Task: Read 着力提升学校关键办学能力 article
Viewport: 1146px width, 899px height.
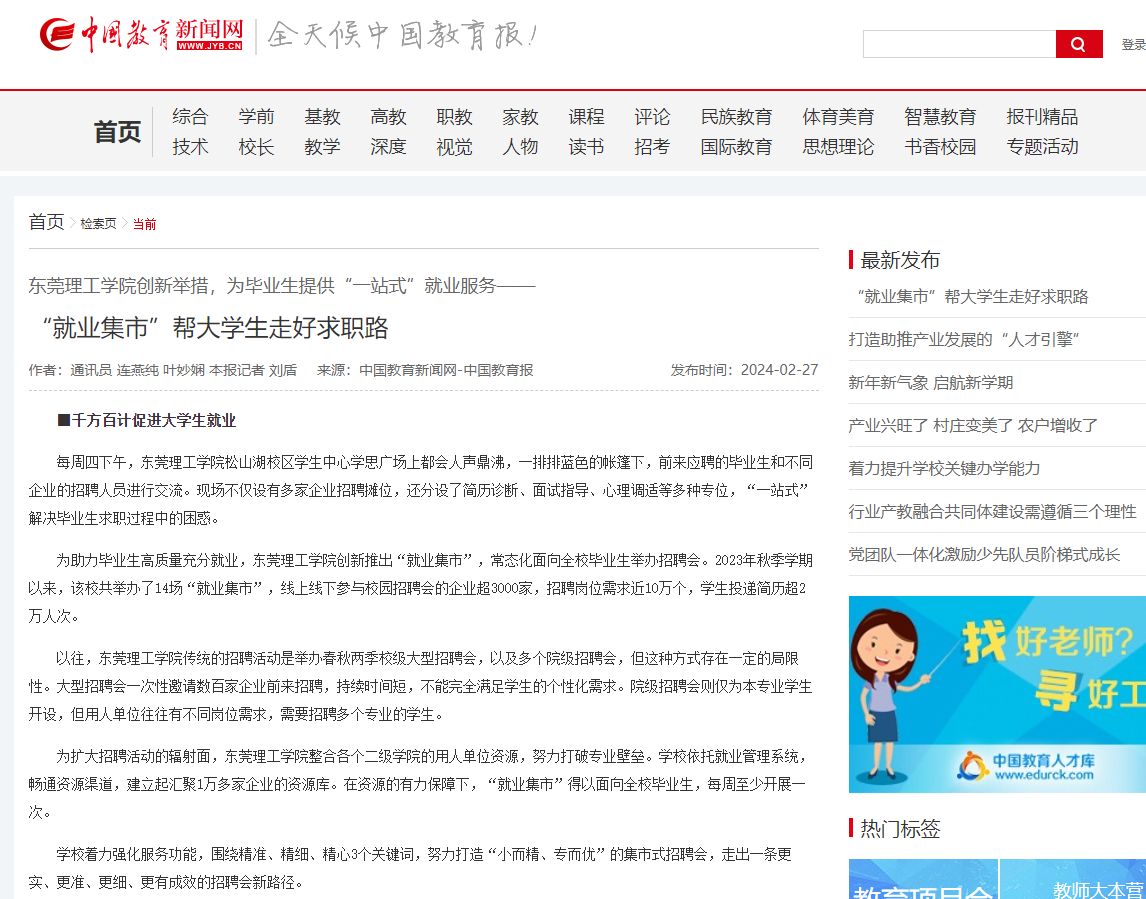Action: (x=944, y=468)
